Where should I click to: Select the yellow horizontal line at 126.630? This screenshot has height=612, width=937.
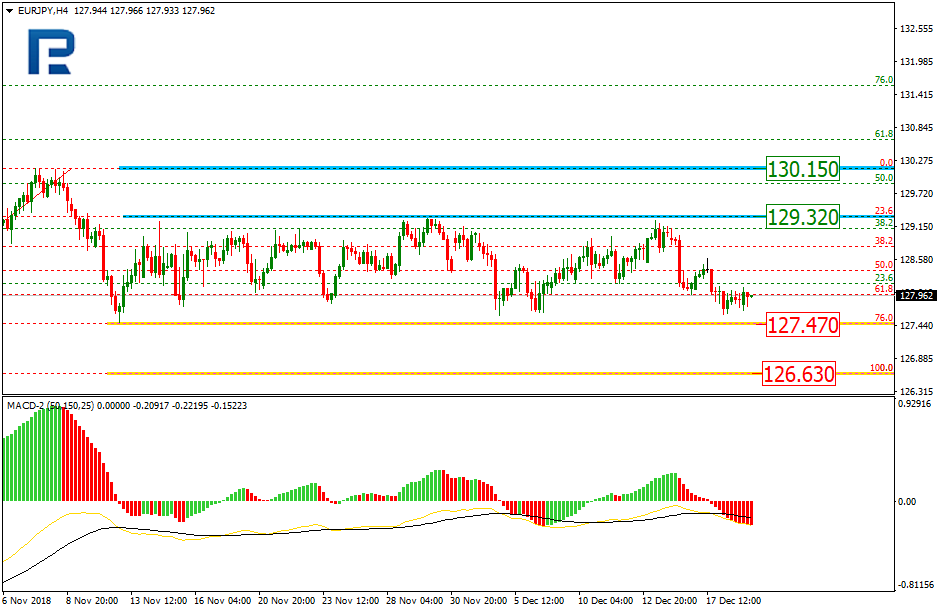pyautogui.click(x=430, y=373)
